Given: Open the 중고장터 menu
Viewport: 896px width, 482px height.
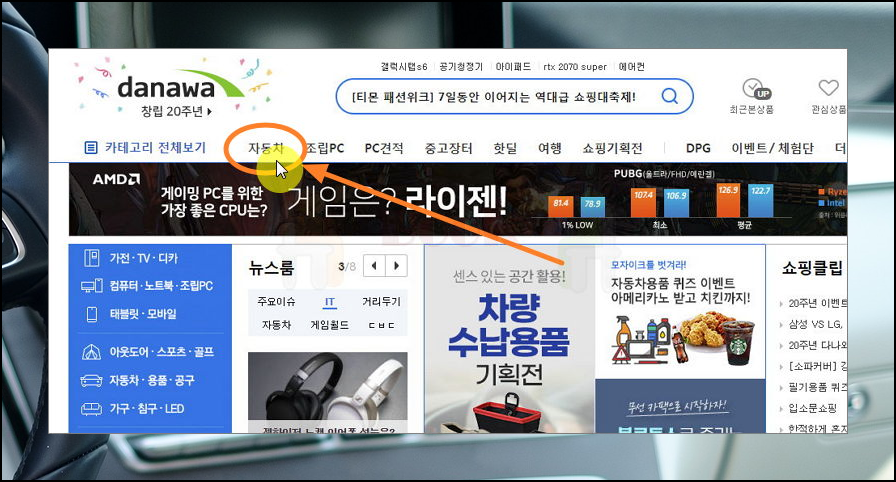Looking at the screenshot, I should coord(448,148).
